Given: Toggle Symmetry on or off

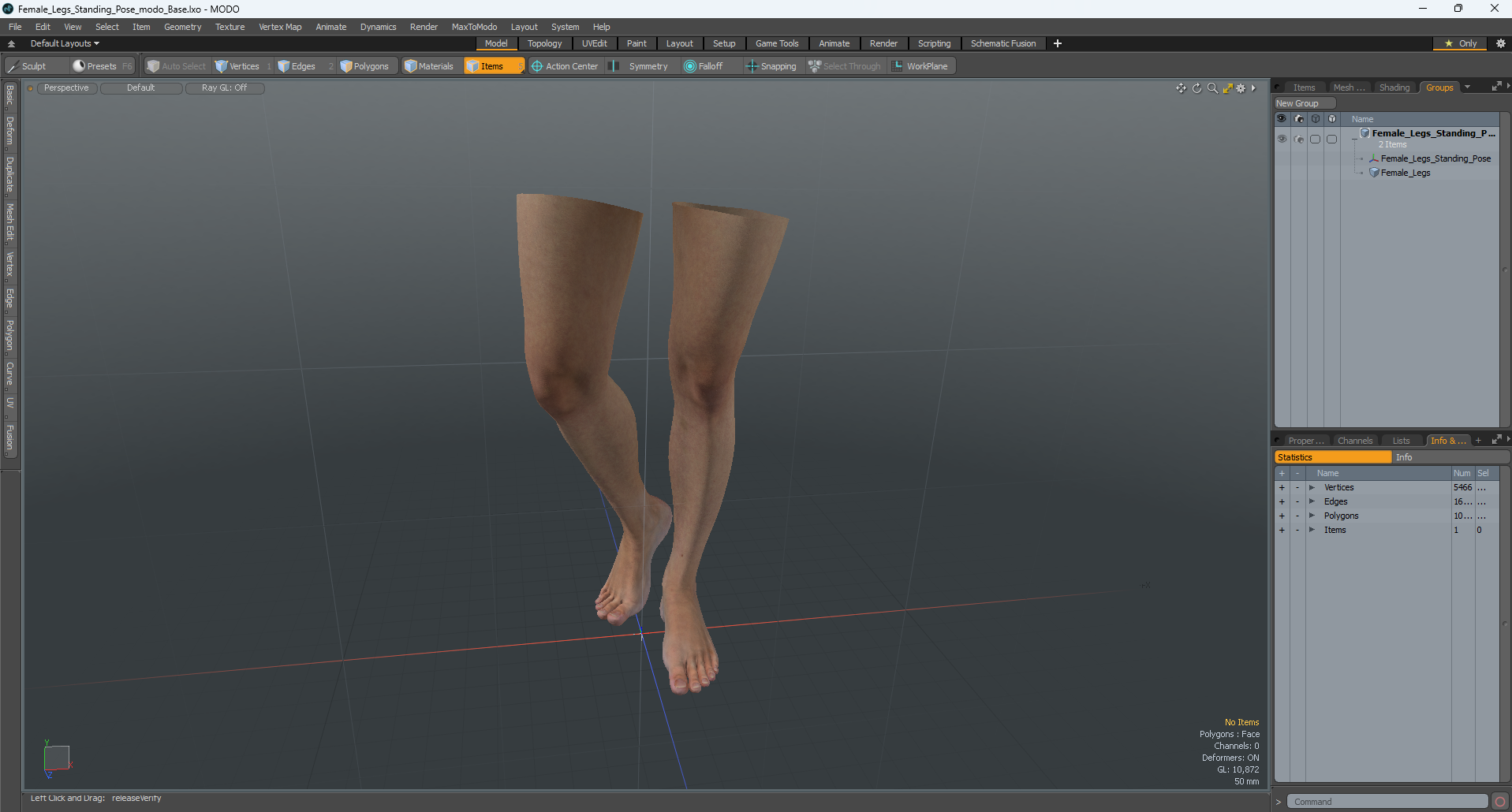Looking at the screenshot, I should 640,66.
